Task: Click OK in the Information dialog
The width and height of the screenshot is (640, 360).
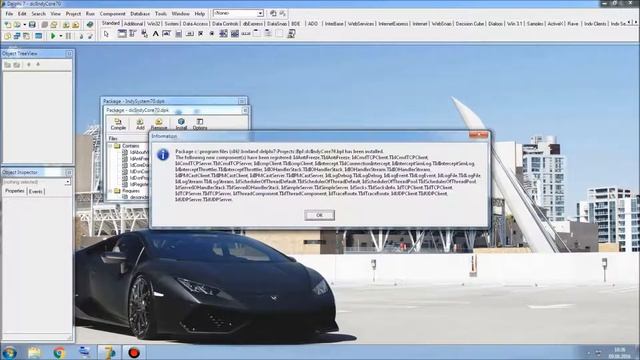Action: point(319,215)
